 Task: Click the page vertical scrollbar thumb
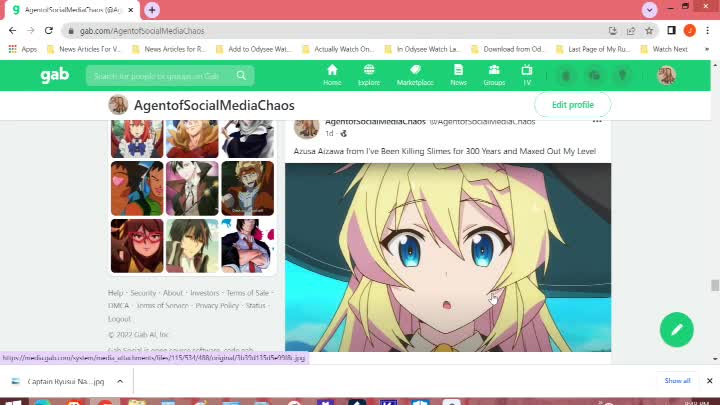[x=714, y=285]
